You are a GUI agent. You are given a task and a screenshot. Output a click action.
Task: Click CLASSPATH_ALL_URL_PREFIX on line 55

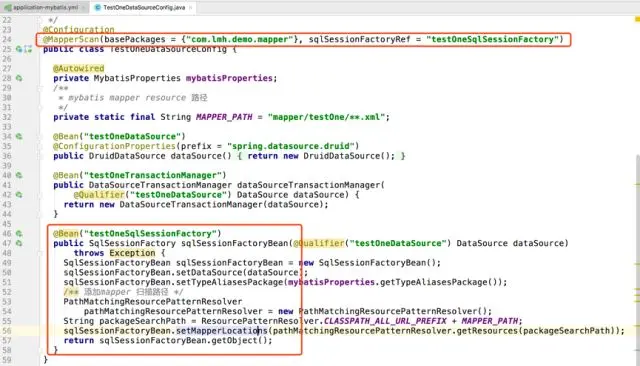pyautogui.click(x=385, y=321)
